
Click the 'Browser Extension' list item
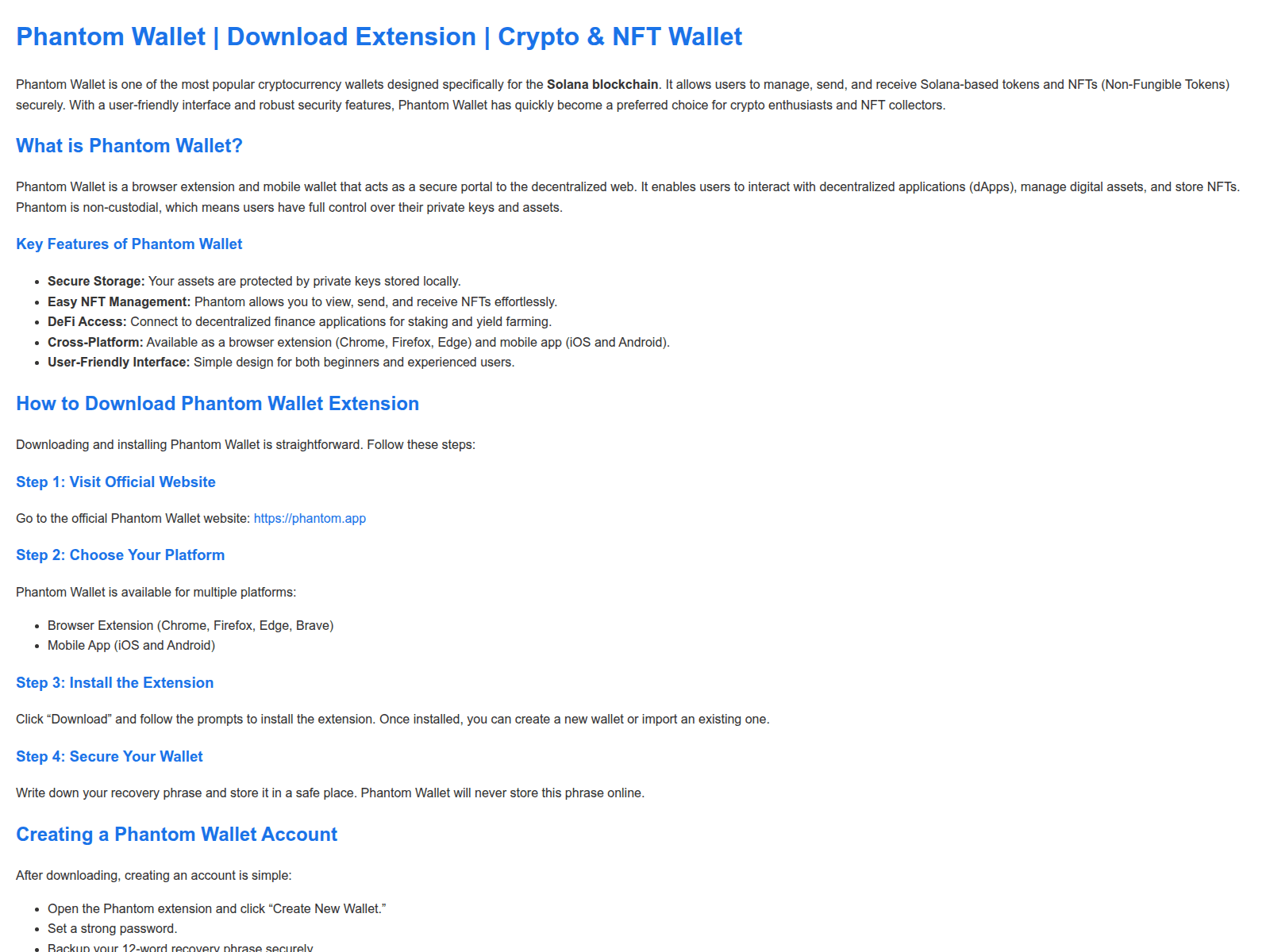click(190, 626)
